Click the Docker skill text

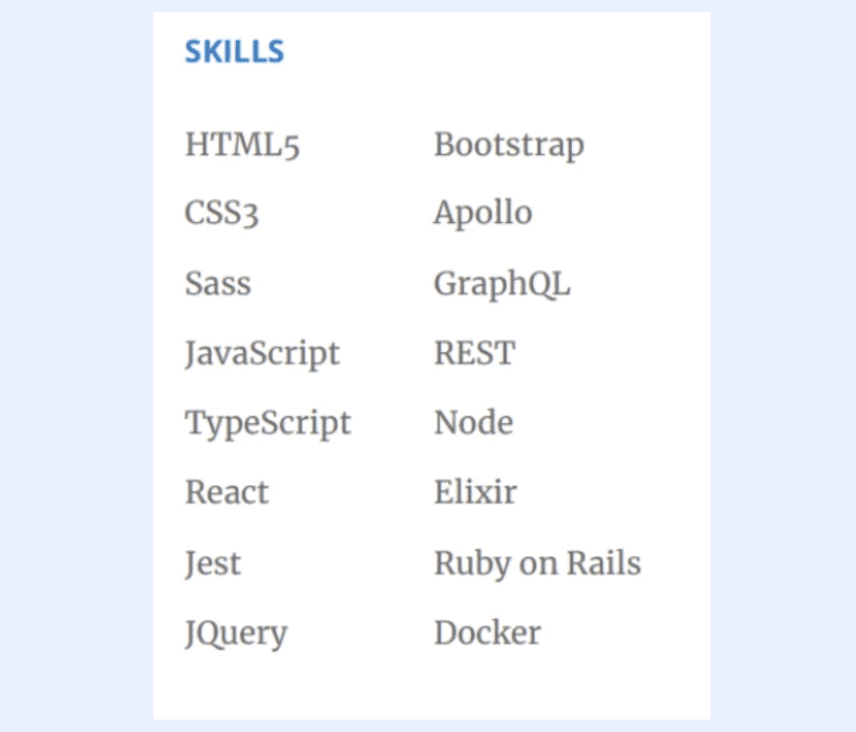pos(487,633)
